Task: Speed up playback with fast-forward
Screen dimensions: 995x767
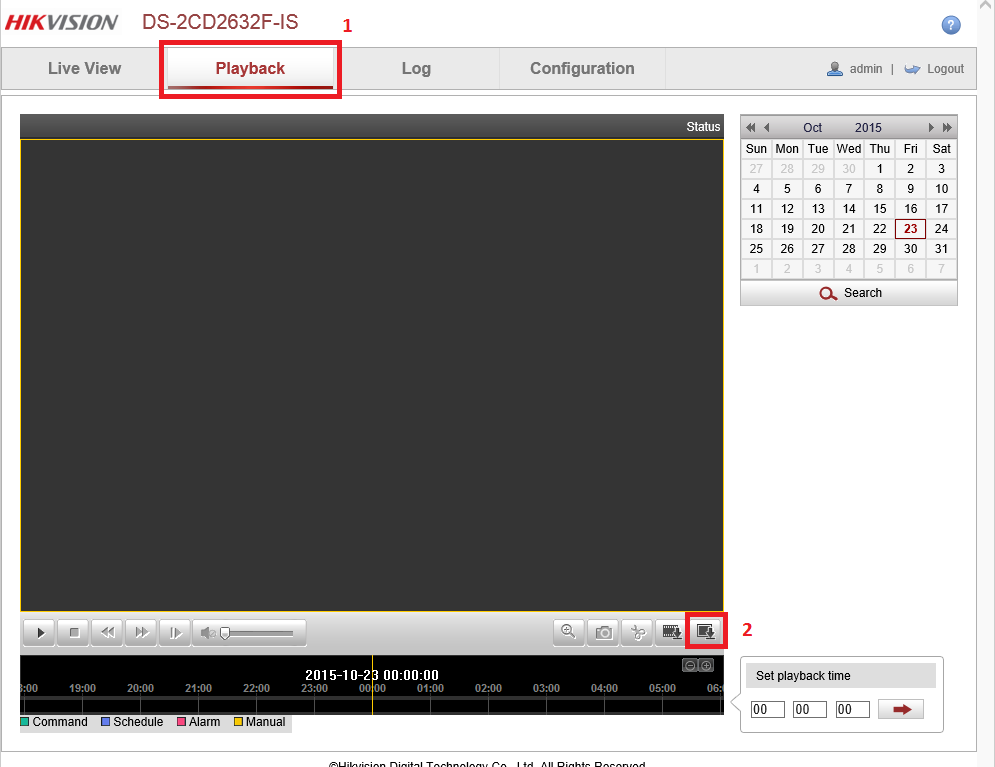Action: pyautogui.click(x=141, y=632)
